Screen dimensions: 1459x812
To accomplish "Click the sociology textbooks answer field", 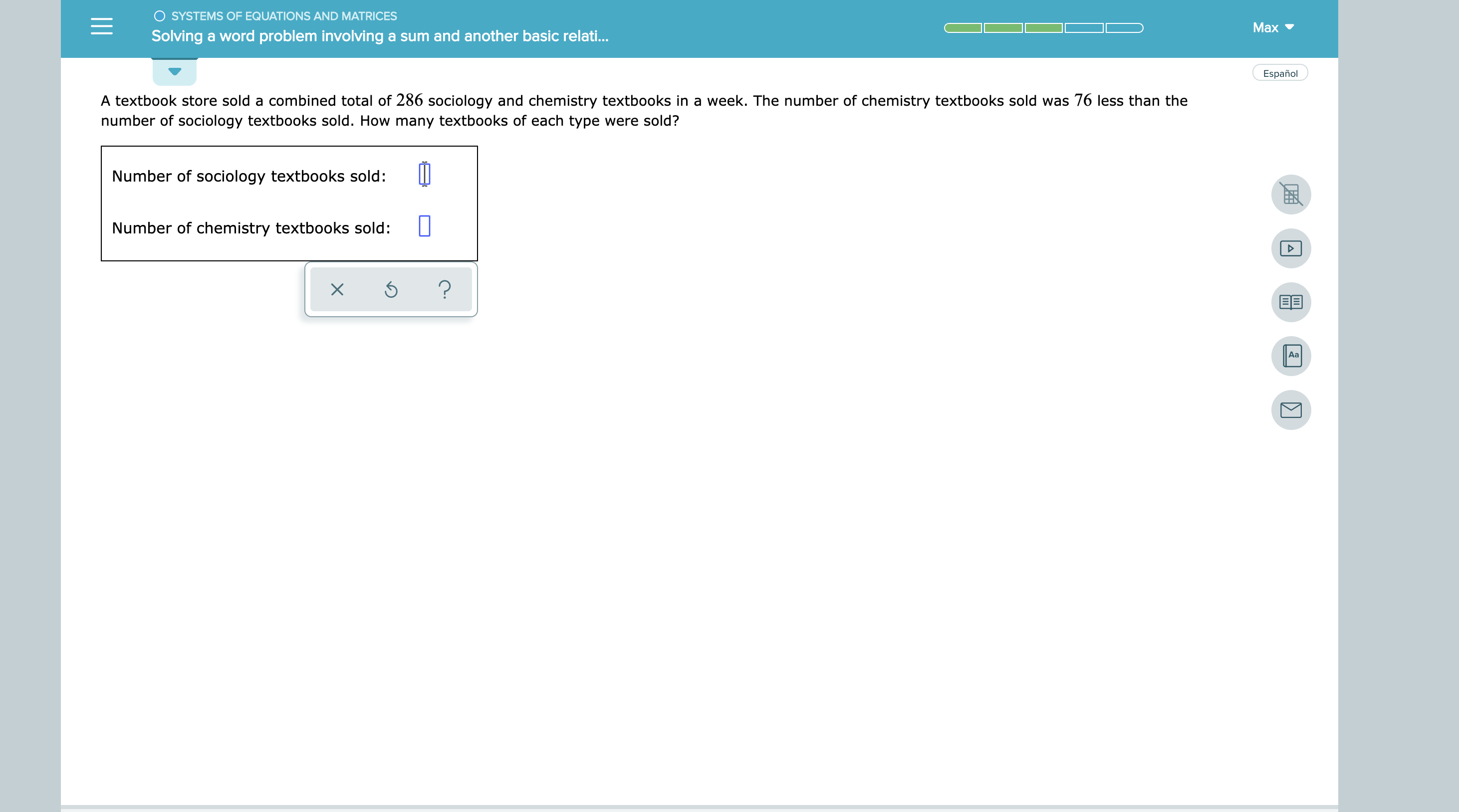I will point(424,174).
